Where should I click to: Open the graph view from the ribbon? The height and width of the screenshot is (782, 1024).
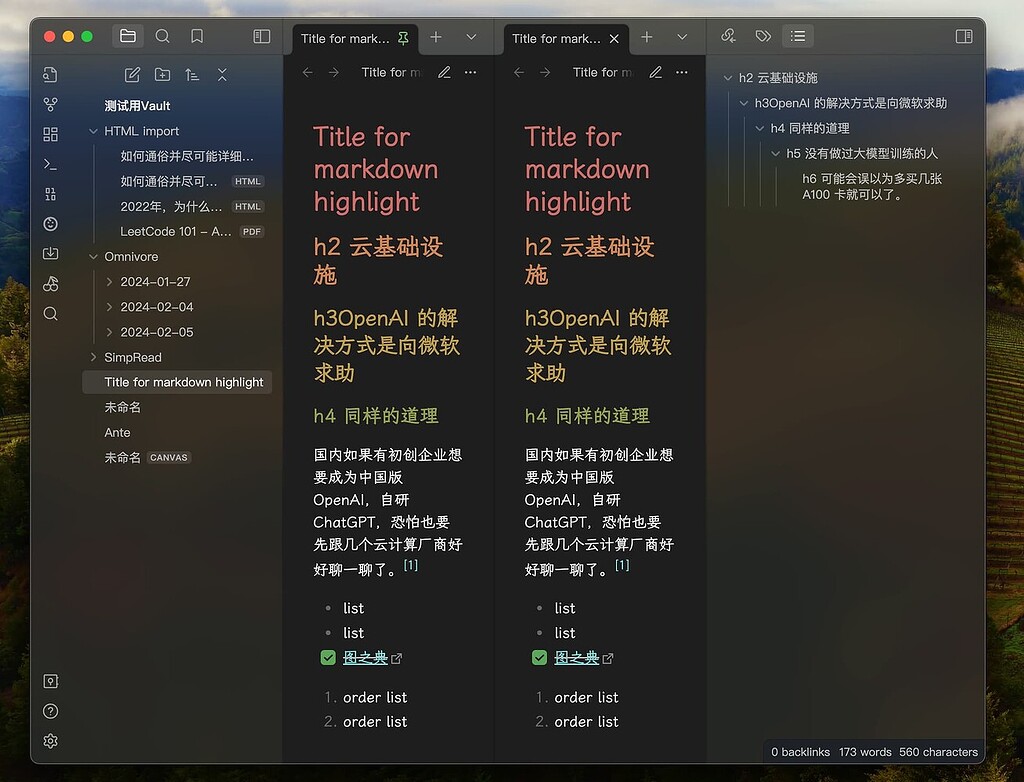coord(51,104)
